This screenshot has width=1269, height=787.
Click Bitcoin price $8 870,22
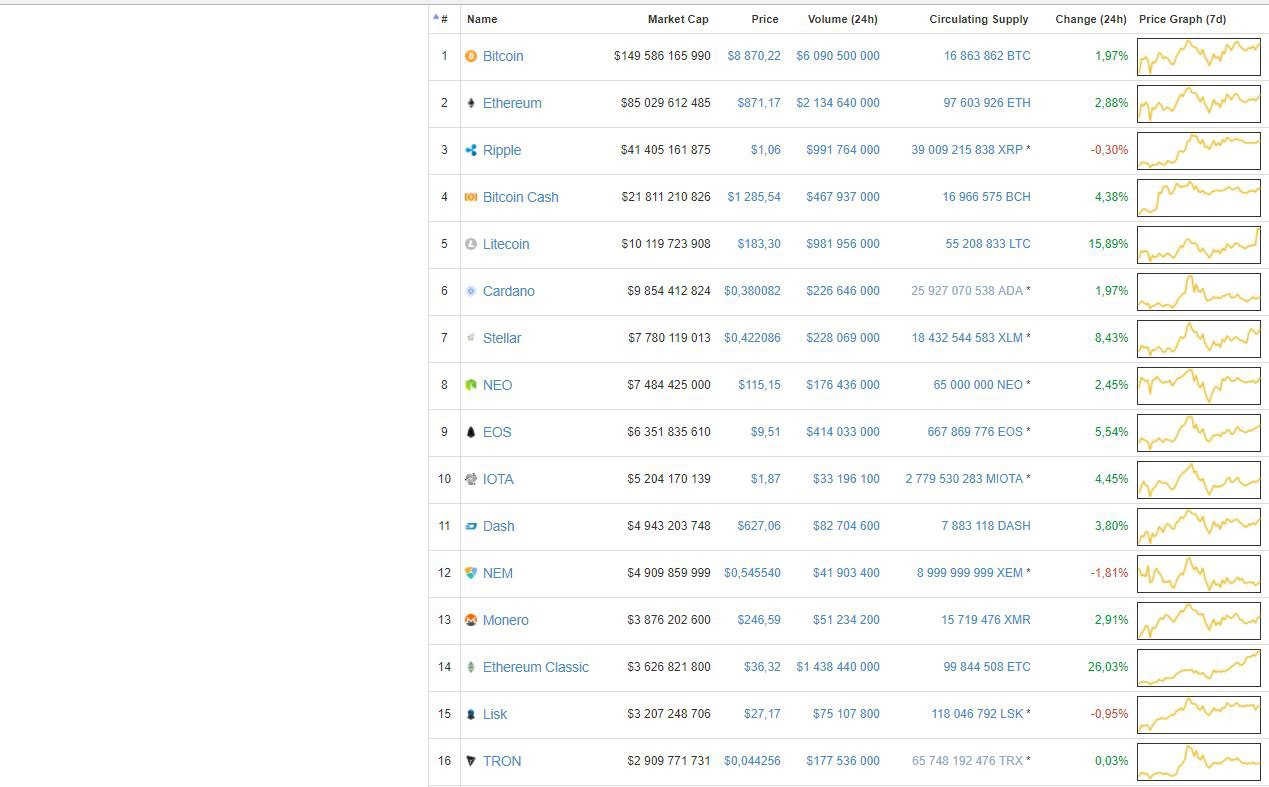[x=754, y=56]
